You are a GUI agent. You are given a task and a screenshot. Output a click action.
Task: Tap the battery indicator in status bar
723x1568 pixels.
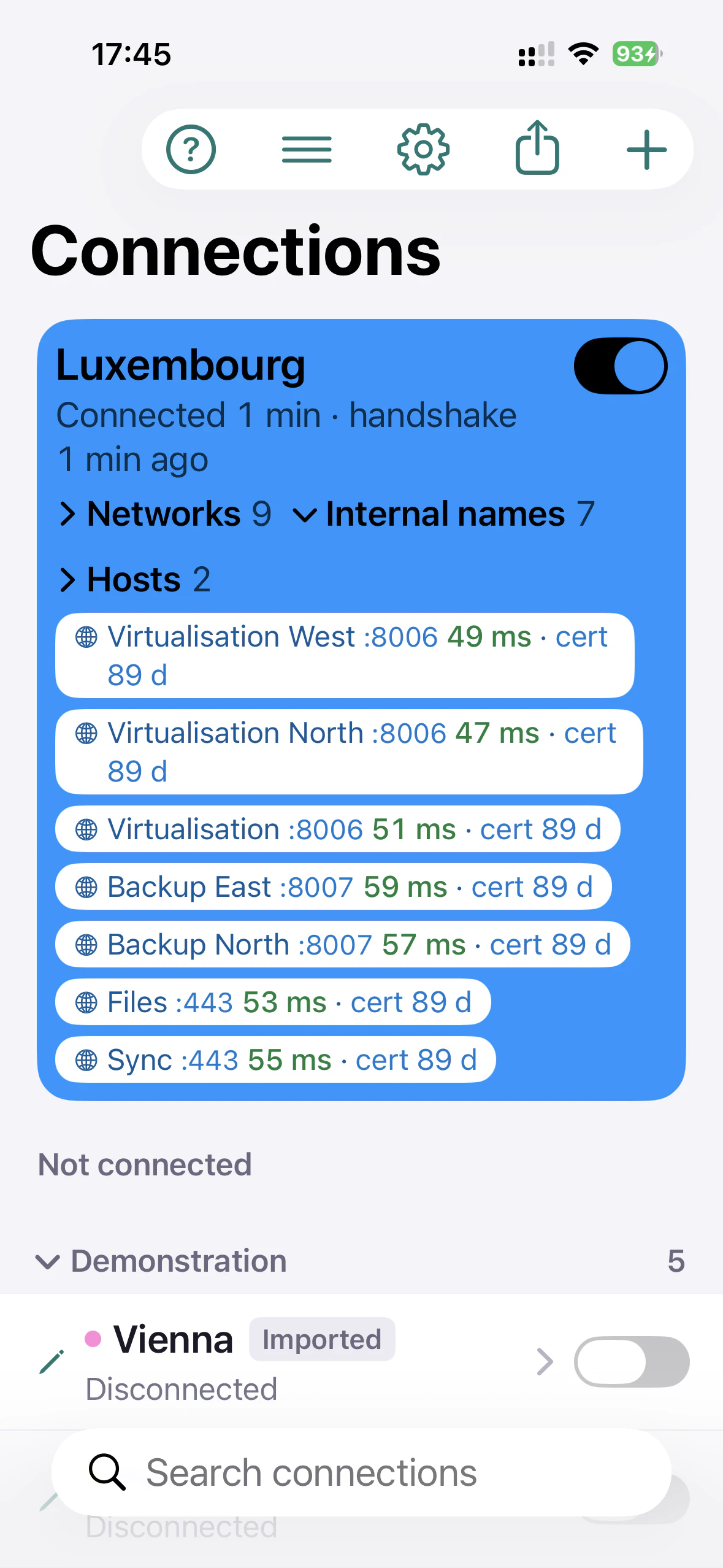(x=637, y=54)
